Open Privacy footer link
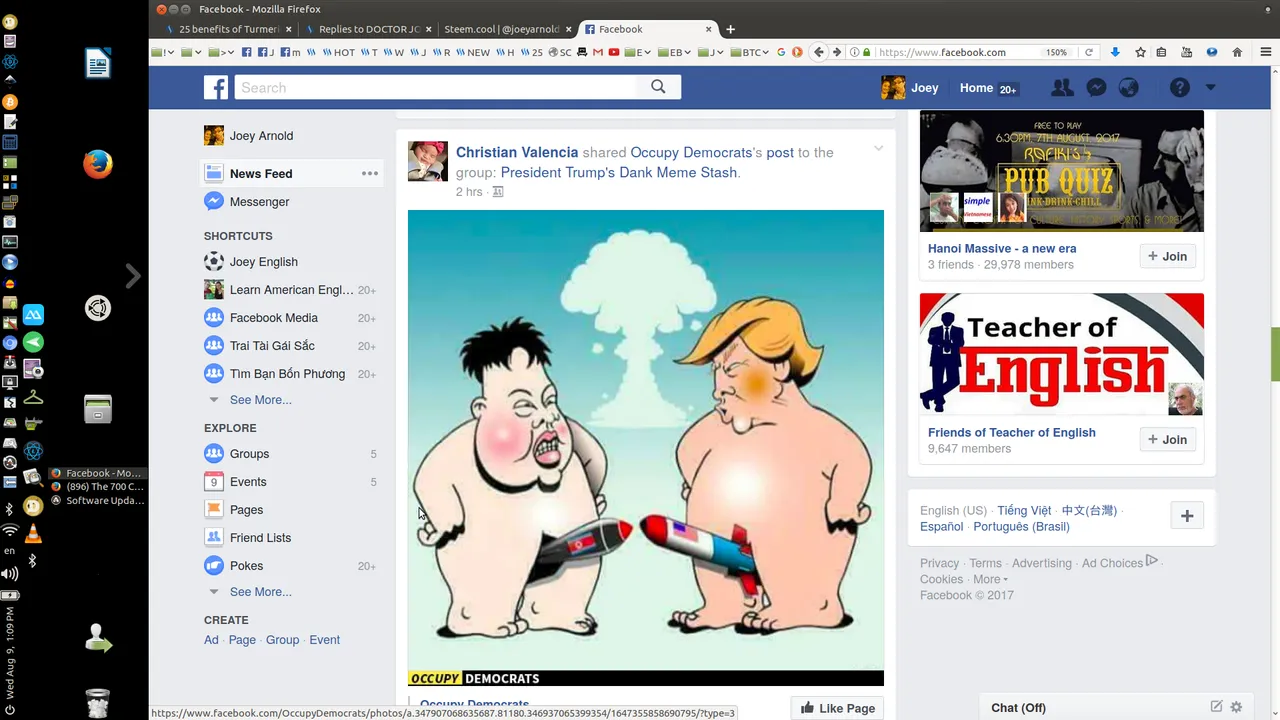This screenshot has height=720, width=1280. click(x=939, y=563)
